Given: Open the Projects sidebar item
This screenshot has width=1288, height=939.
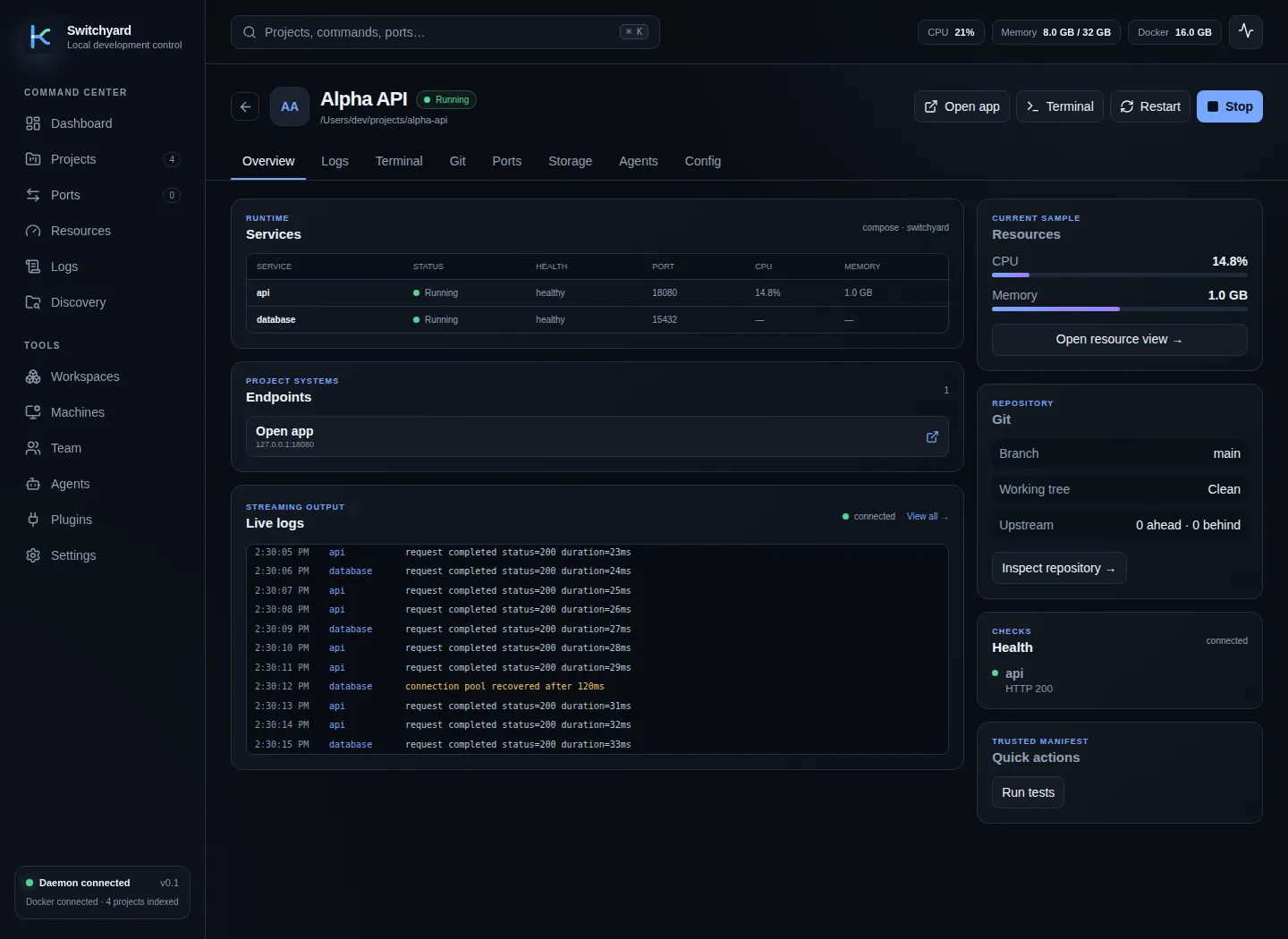Looking at the screenshot, I should [102, 159].
